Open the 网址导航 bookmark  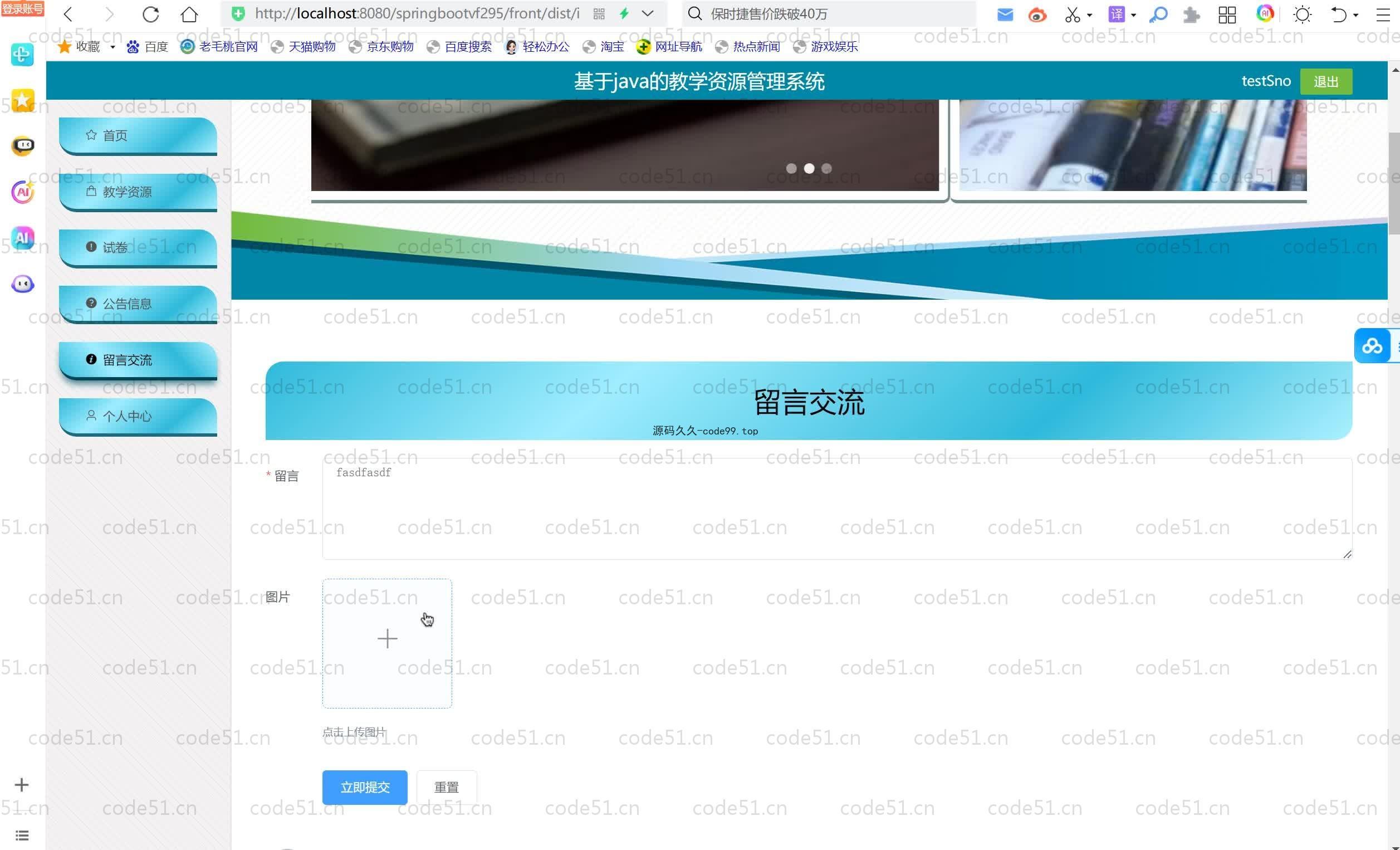tap(669, 47)
